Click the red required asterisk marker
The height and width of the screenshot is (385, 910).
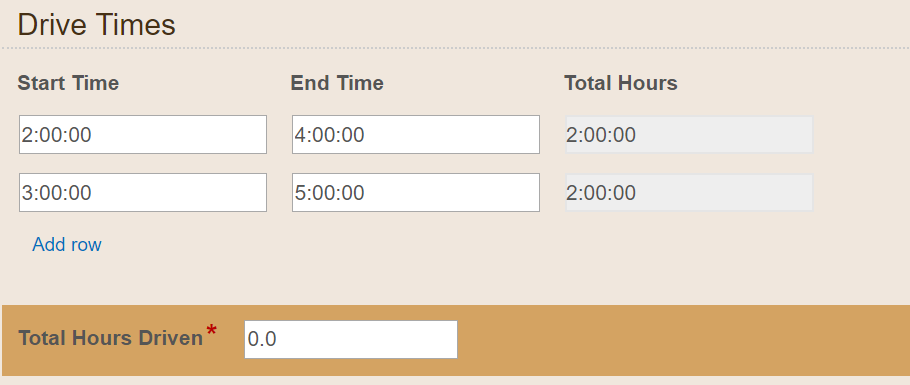(x=211, y=330)
